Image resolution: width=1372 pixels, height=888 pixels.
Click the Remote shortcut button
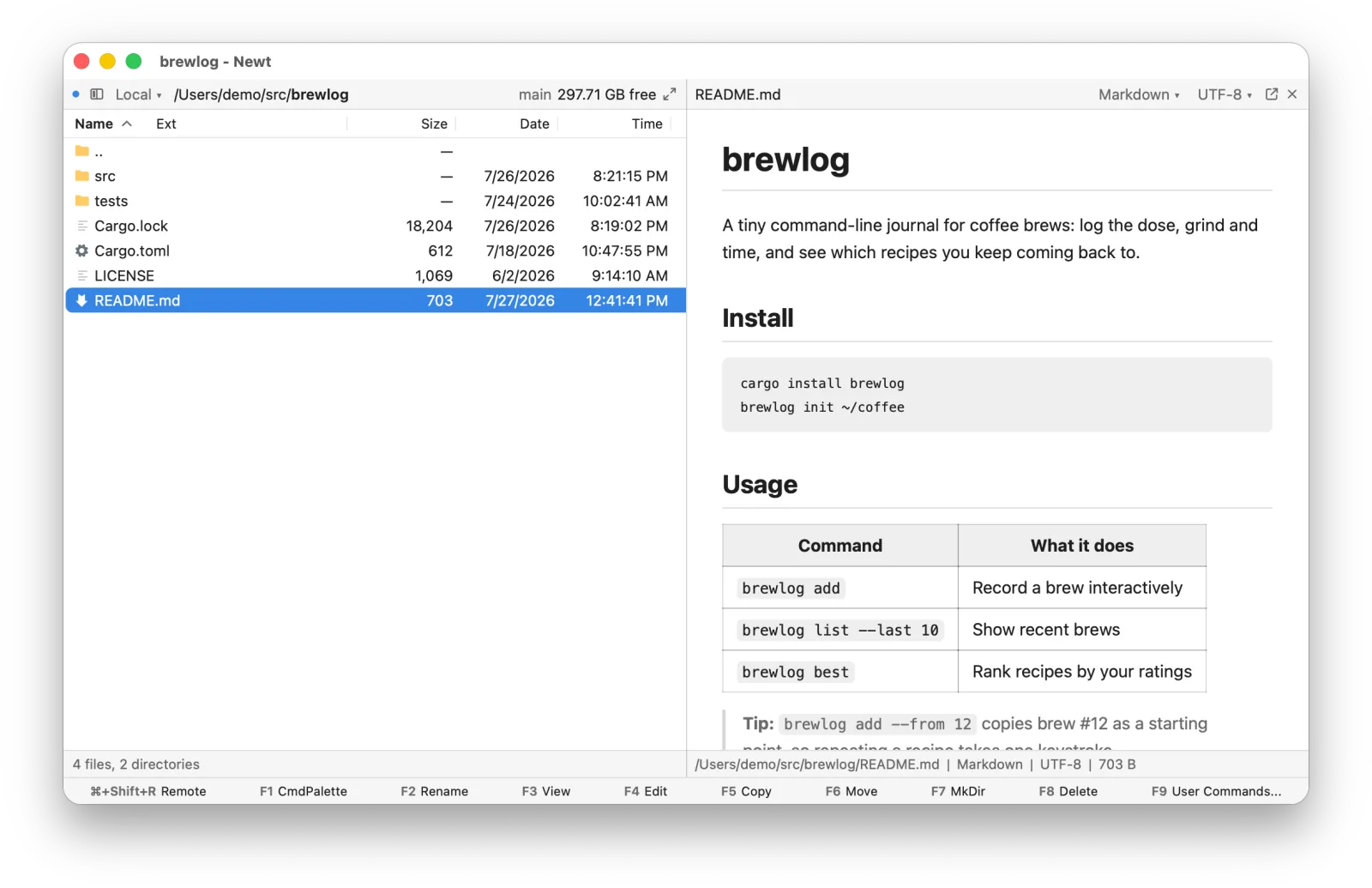pos(148,791)
